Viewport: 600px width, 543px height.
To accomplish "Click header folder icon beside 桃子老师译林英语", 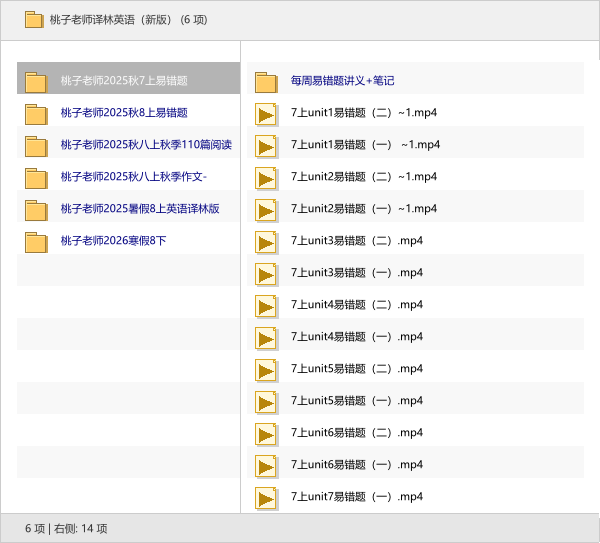I will 34,20.
